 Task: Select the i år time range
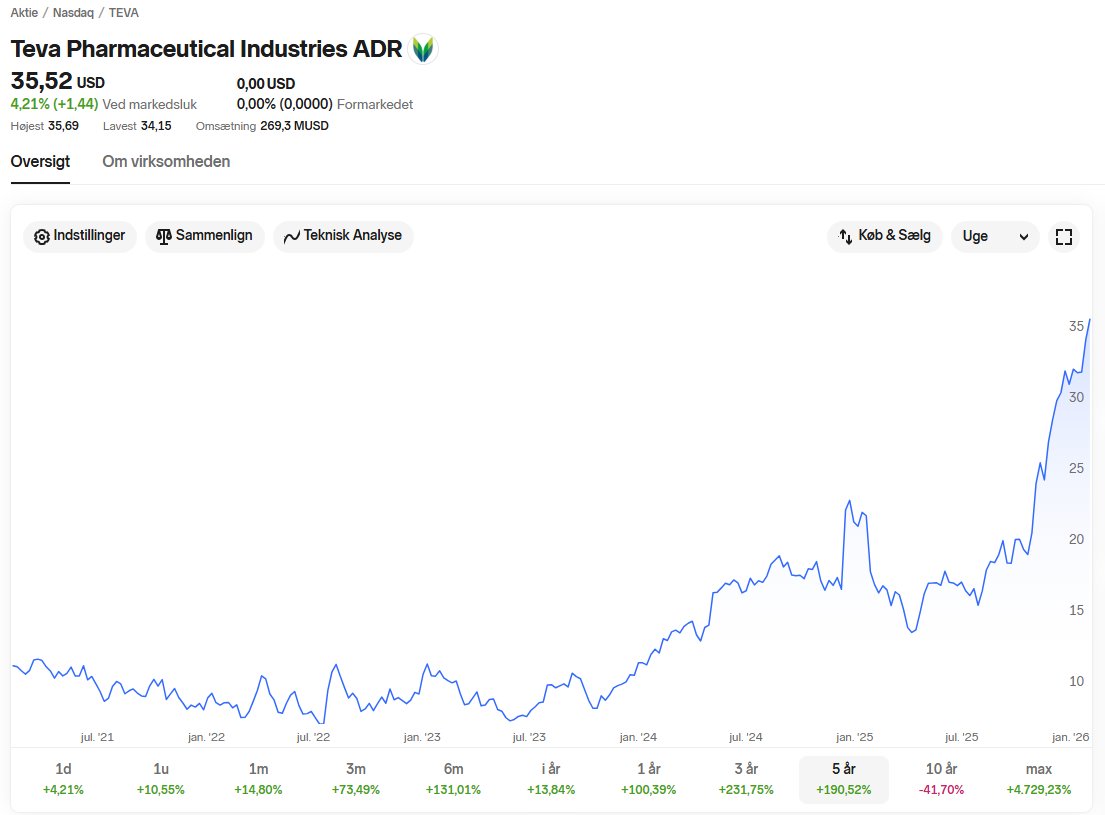coord(551,779)
